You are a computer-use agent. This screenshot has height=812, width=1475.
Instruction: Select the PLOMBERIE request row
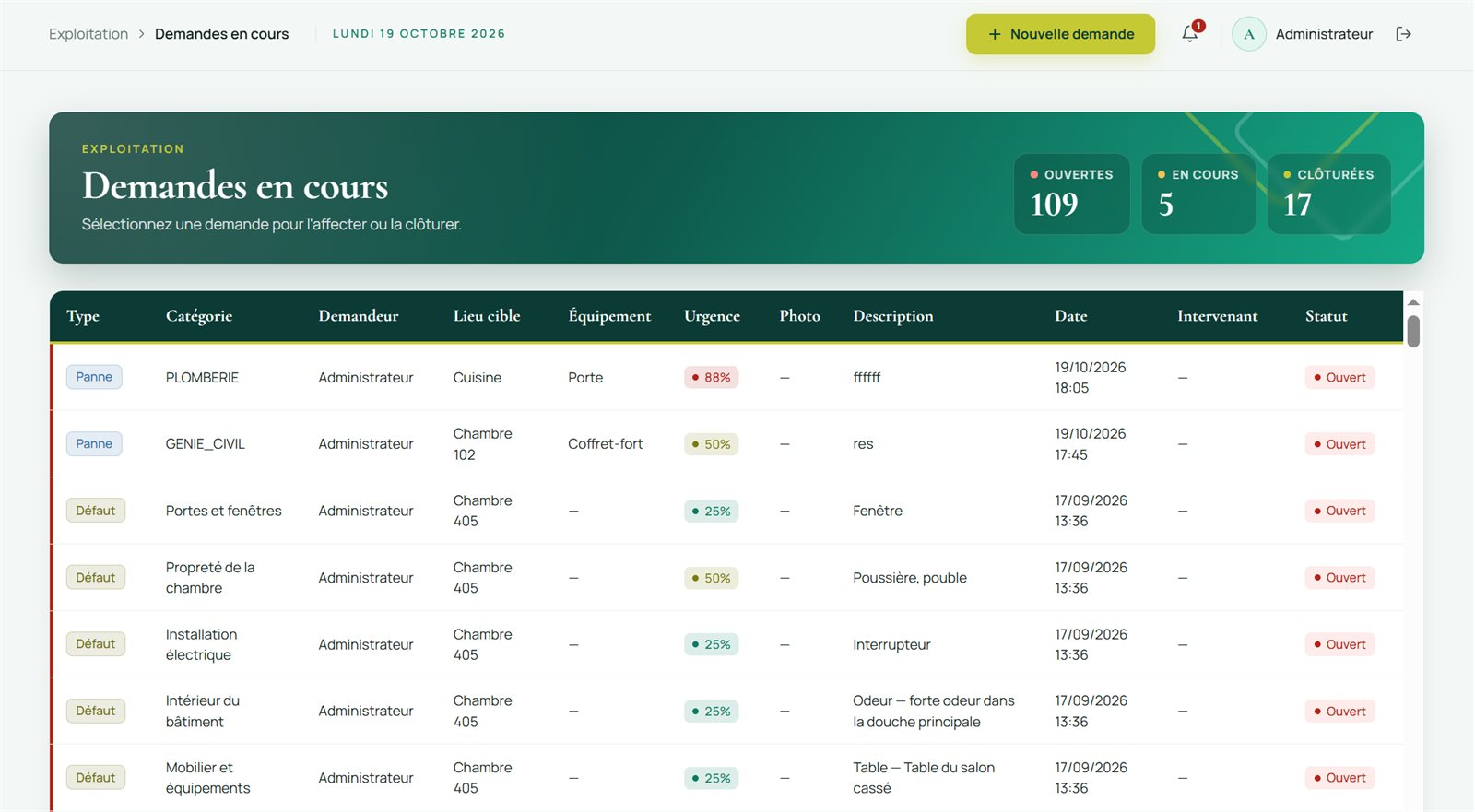727,377
